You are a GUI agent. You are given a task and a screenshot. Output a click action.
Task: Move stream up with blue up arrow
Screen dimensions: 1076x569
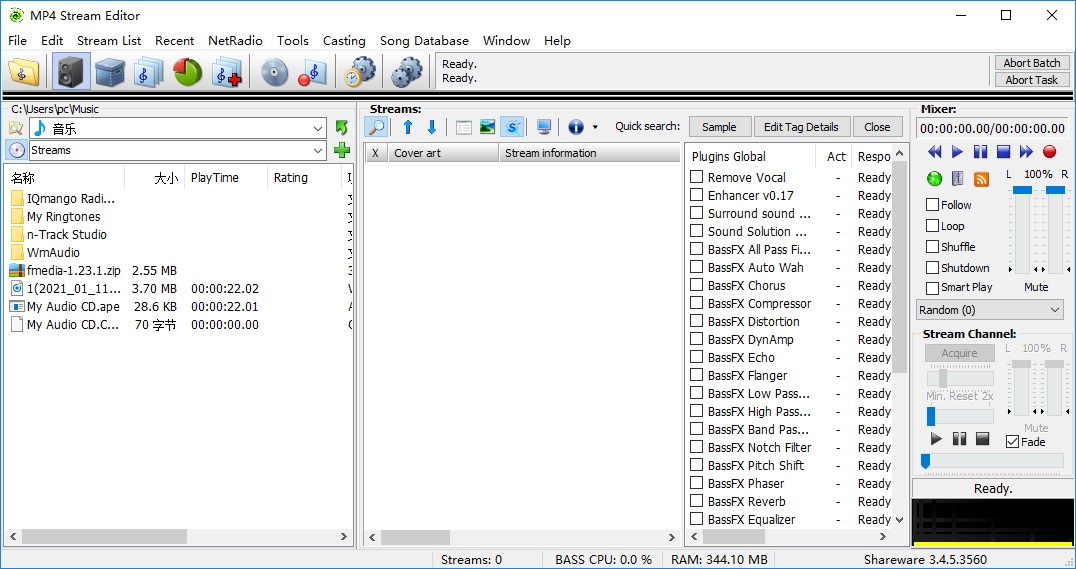click(x=408, y=127)
